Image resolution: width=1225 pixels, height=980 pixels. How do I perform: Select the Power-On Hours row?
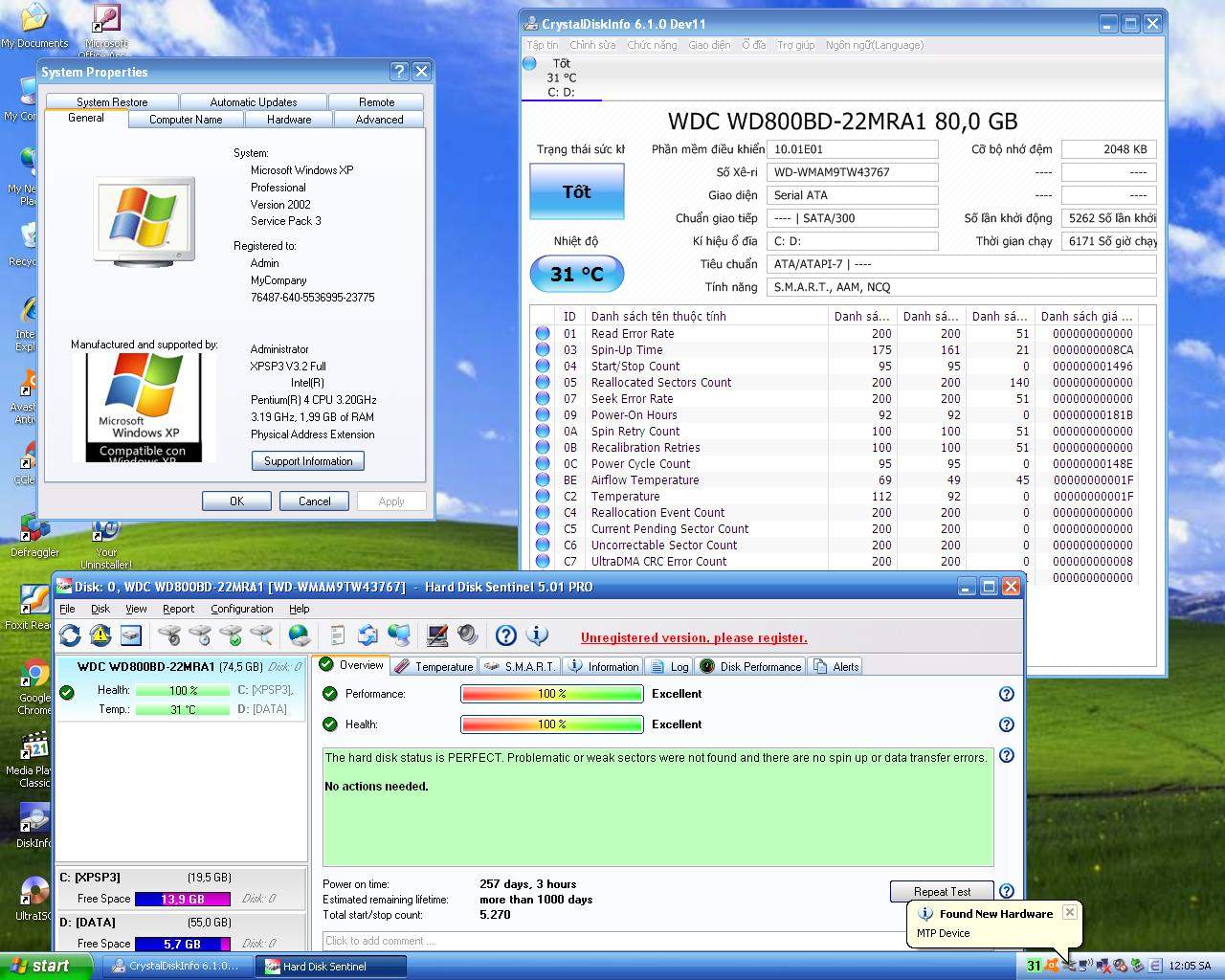(835, 415)
